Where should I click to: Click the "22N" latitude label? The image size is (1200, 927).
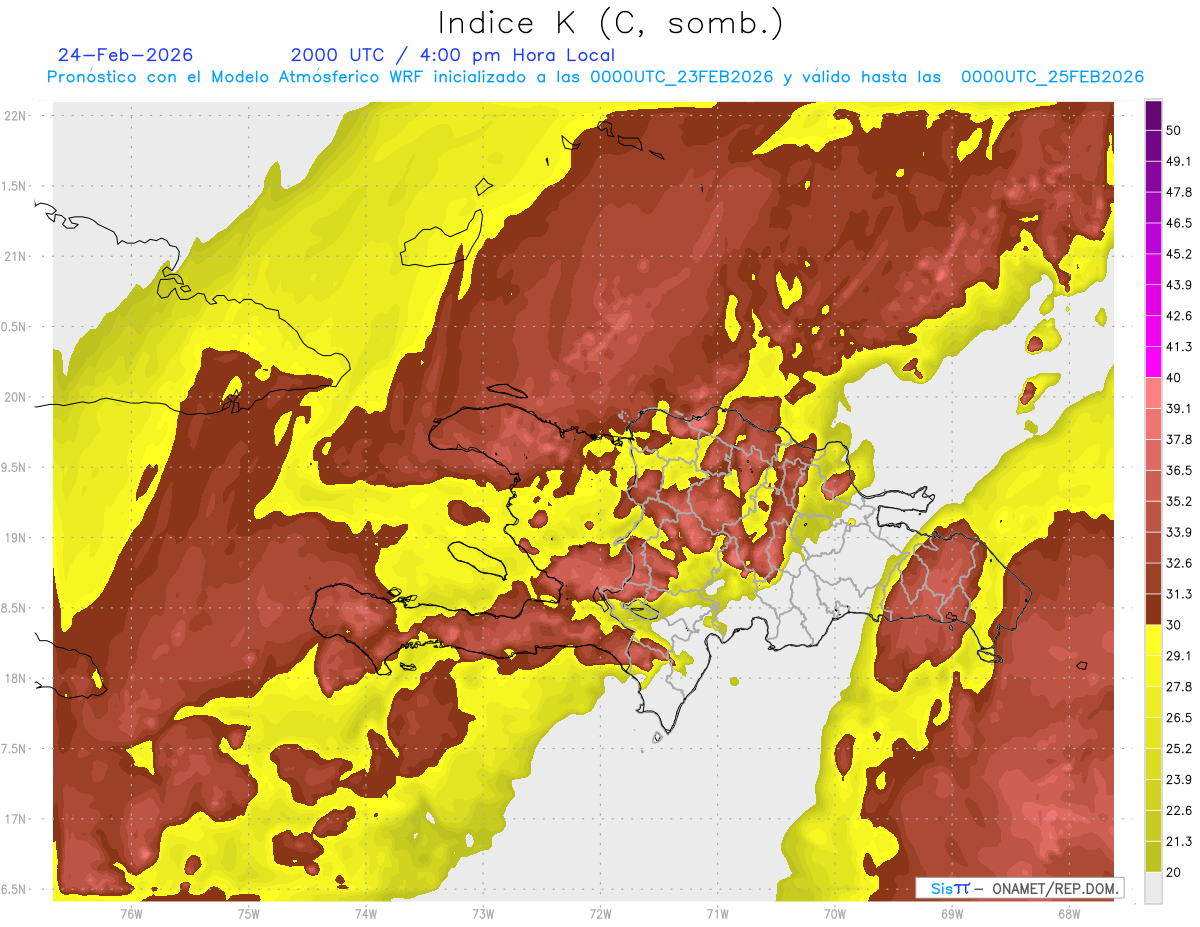[x=17, y=116]
